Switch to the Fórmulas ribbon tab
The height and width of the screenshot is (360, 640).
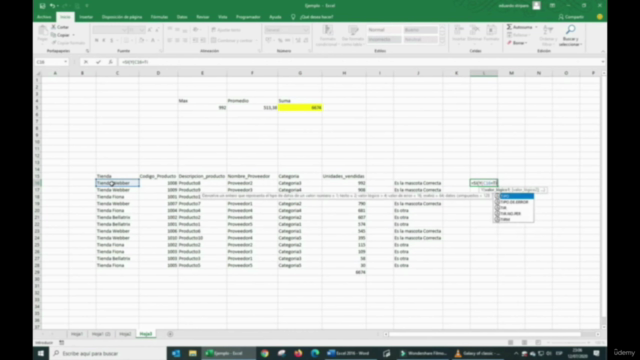(159, 17)
